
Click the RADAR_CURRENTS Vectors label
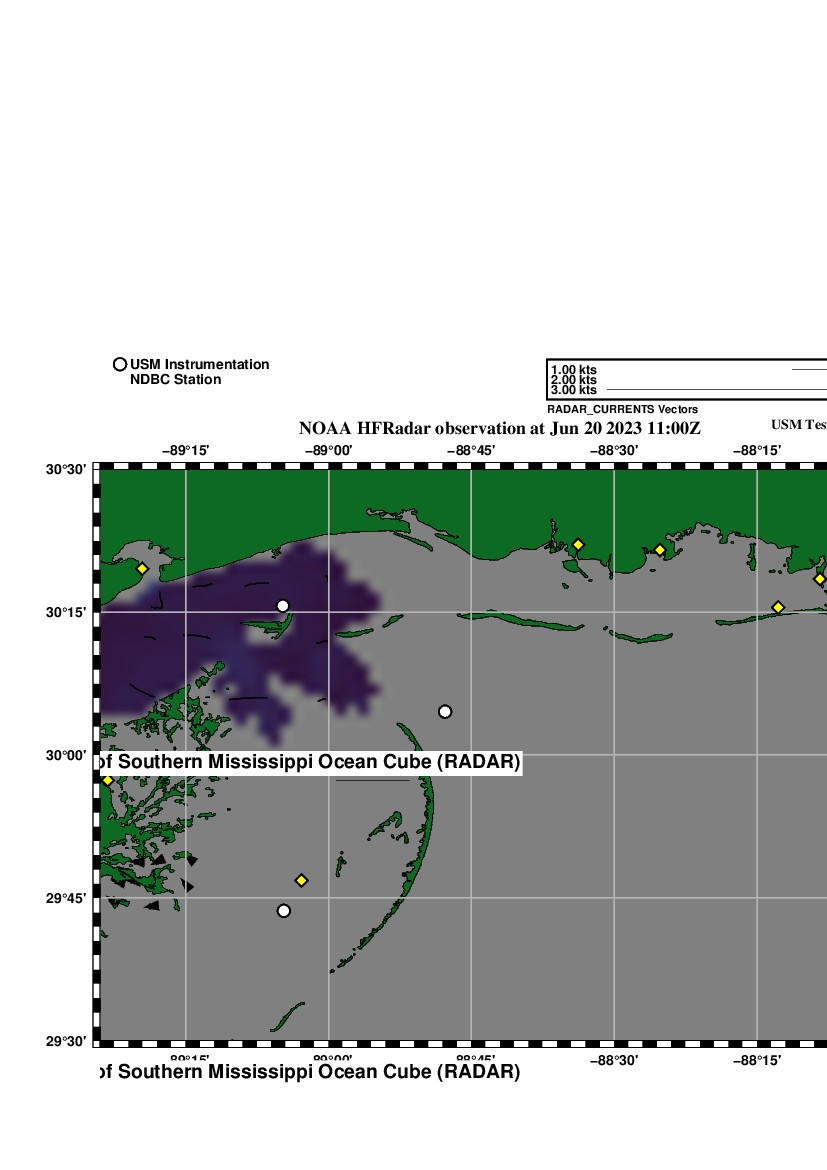[622, 410]
